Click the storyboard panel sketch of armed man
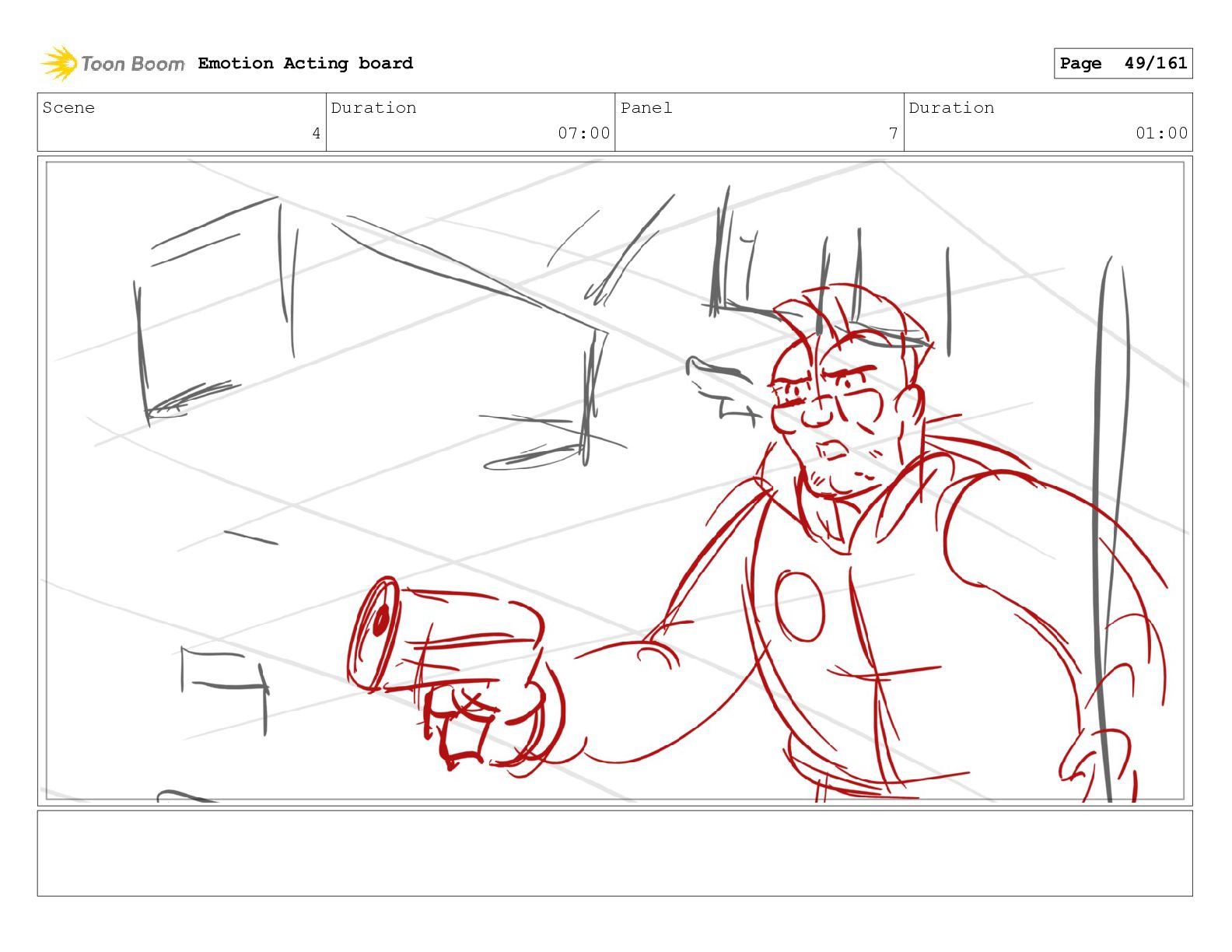 614,481
